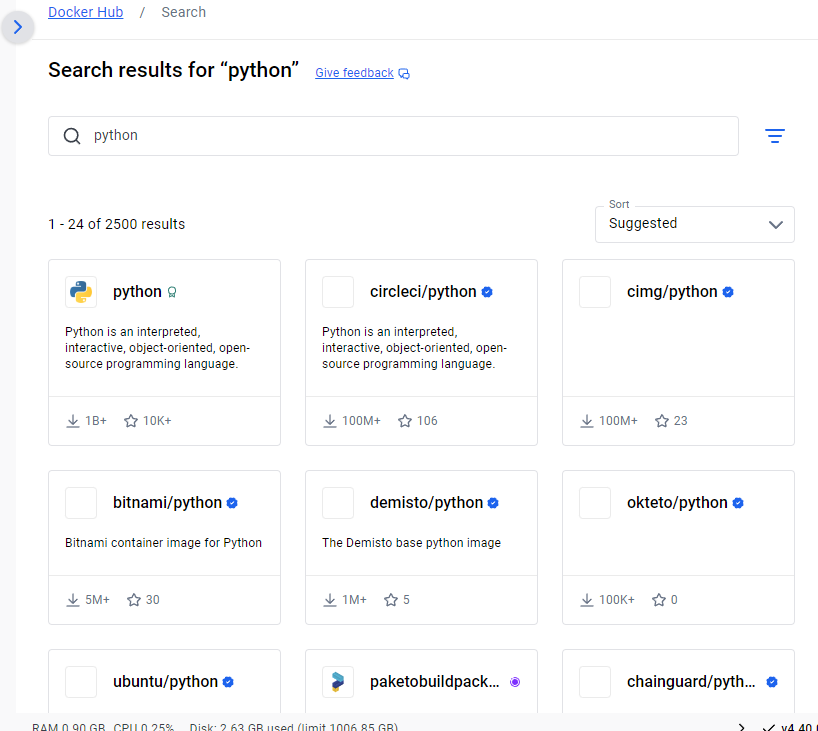The image size is (818, 731).
Task: Click the download icon beside 100K+
Action: click(587, 600)
